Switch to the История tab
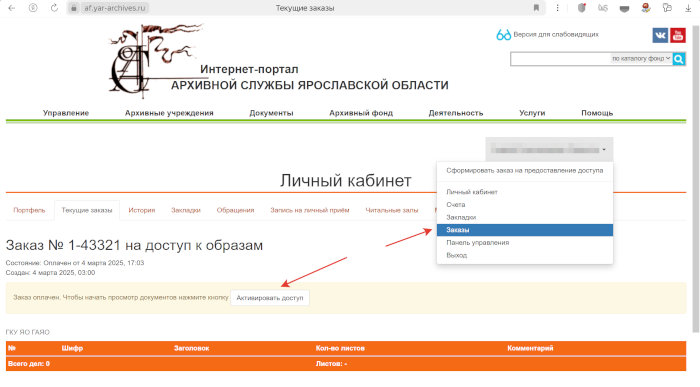Image resolution: width=700 pixels, height=387 pixels. pos(142,210)
